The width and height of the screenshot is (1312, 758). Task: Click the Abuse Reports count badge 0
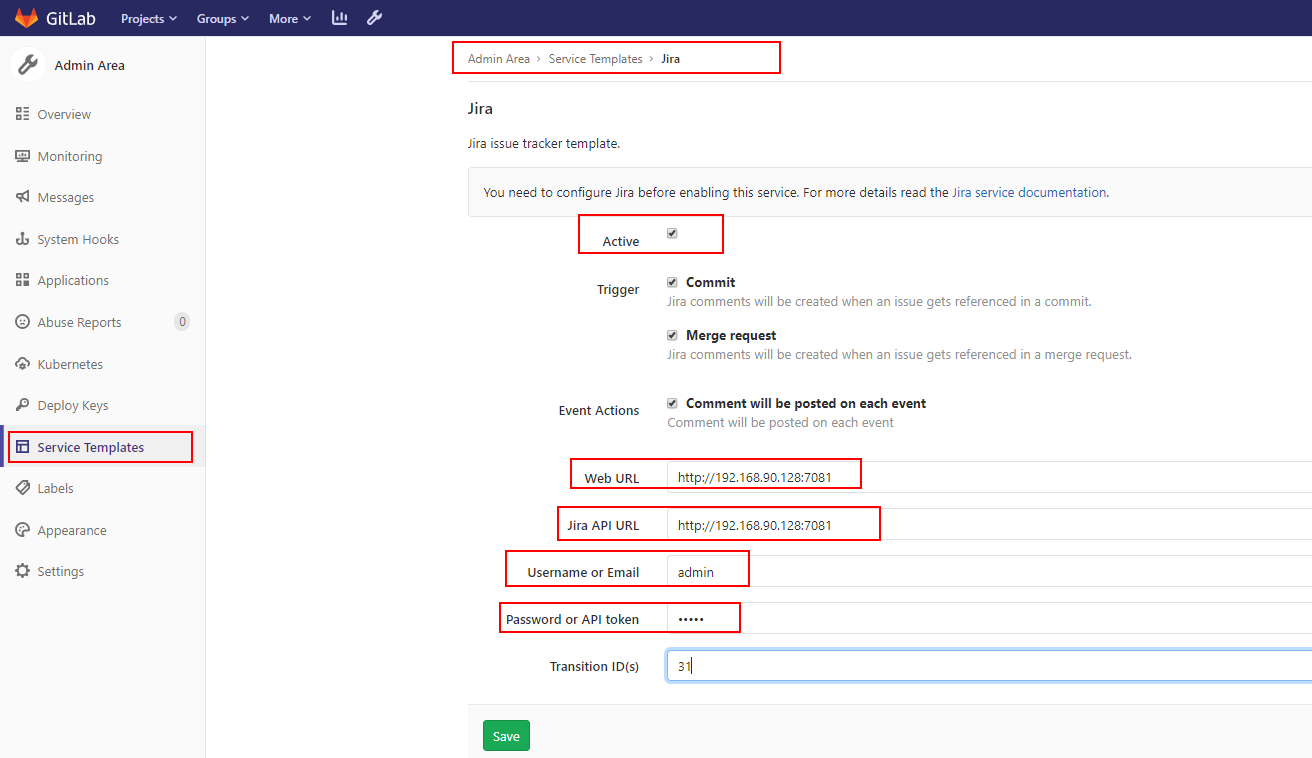[x=181, y=322]
